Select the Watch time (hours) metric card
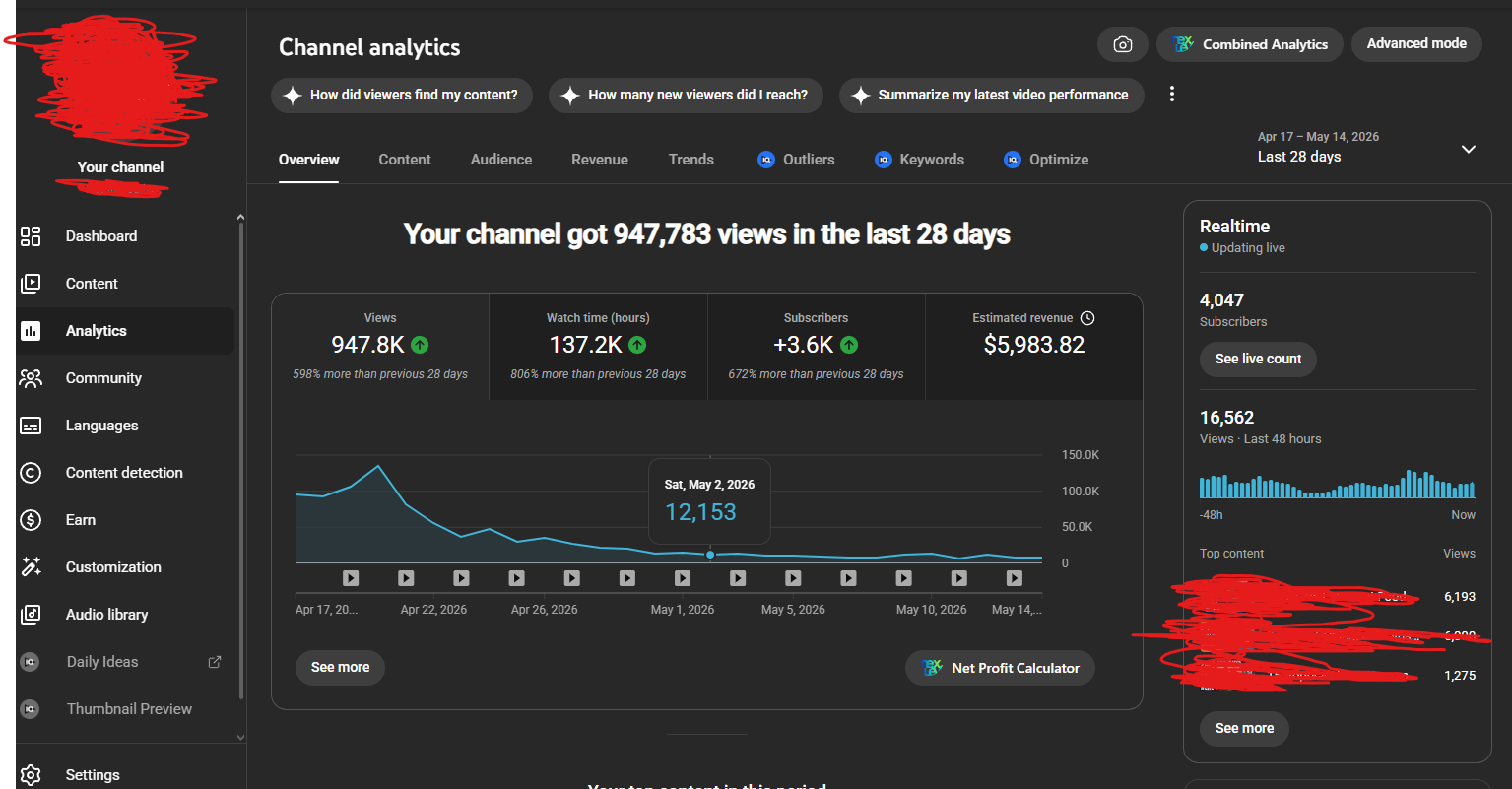1512x789 pixels. click(x=598, y=347)
